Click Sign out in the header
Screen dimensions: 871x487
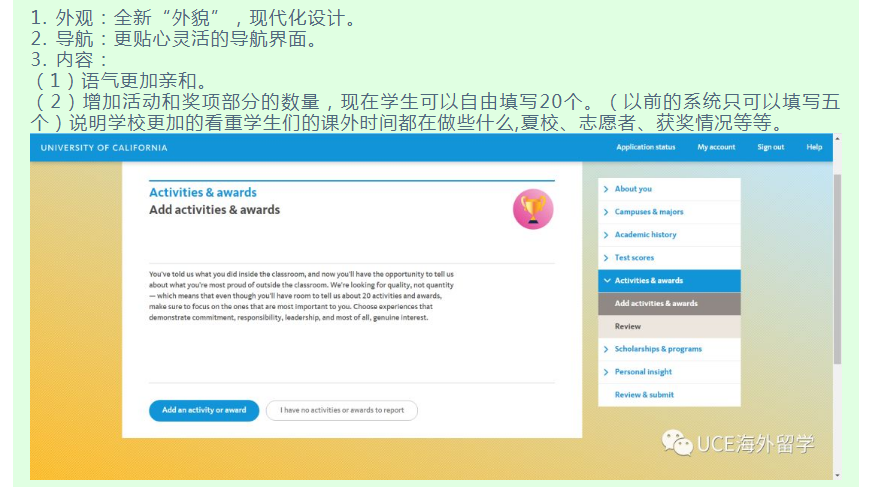[x=770, y=147]
